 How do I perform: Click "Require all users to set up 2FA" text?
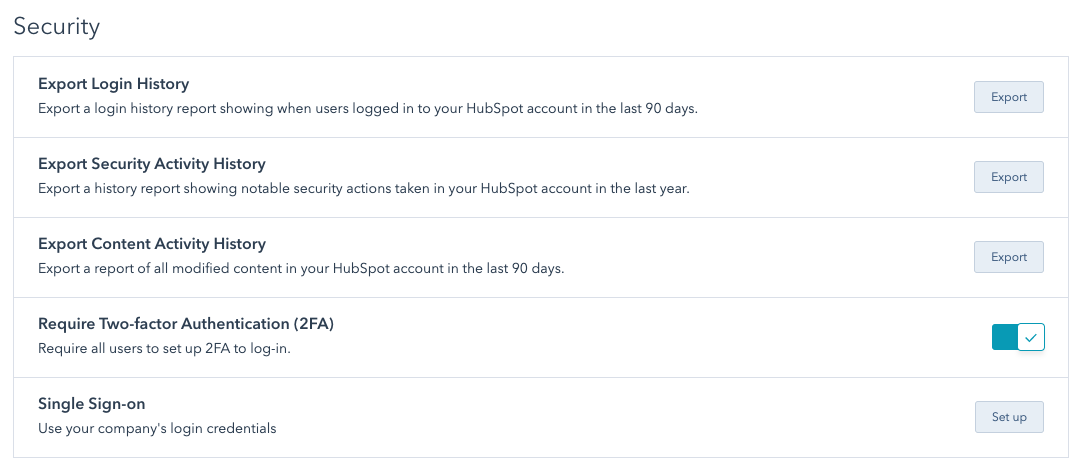pyautogui.click(x=150, y=348)
